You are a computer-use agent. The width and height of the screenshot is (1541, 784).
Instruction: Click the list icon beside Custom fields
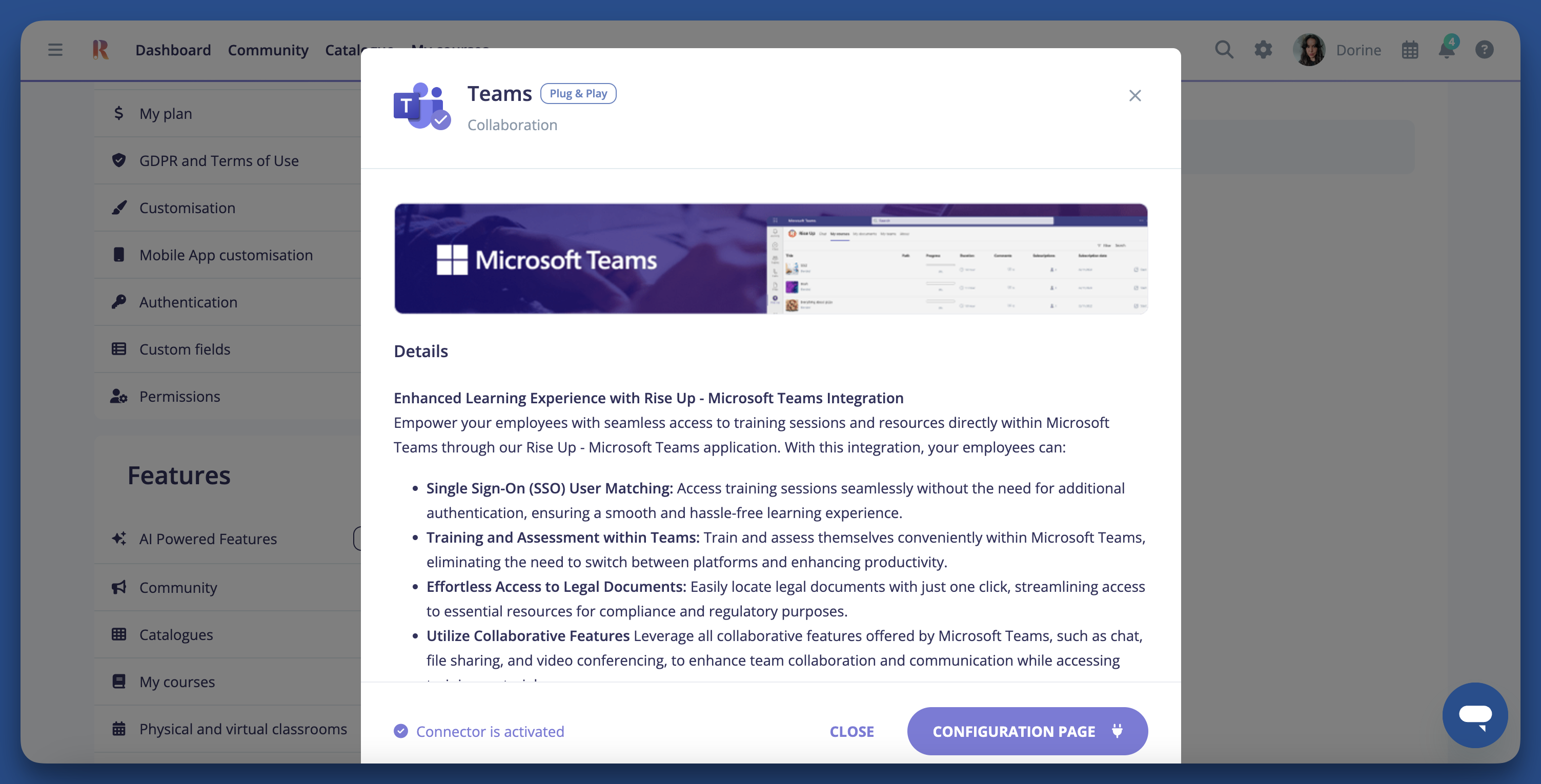pyautogui.click(x=118, y=348)
